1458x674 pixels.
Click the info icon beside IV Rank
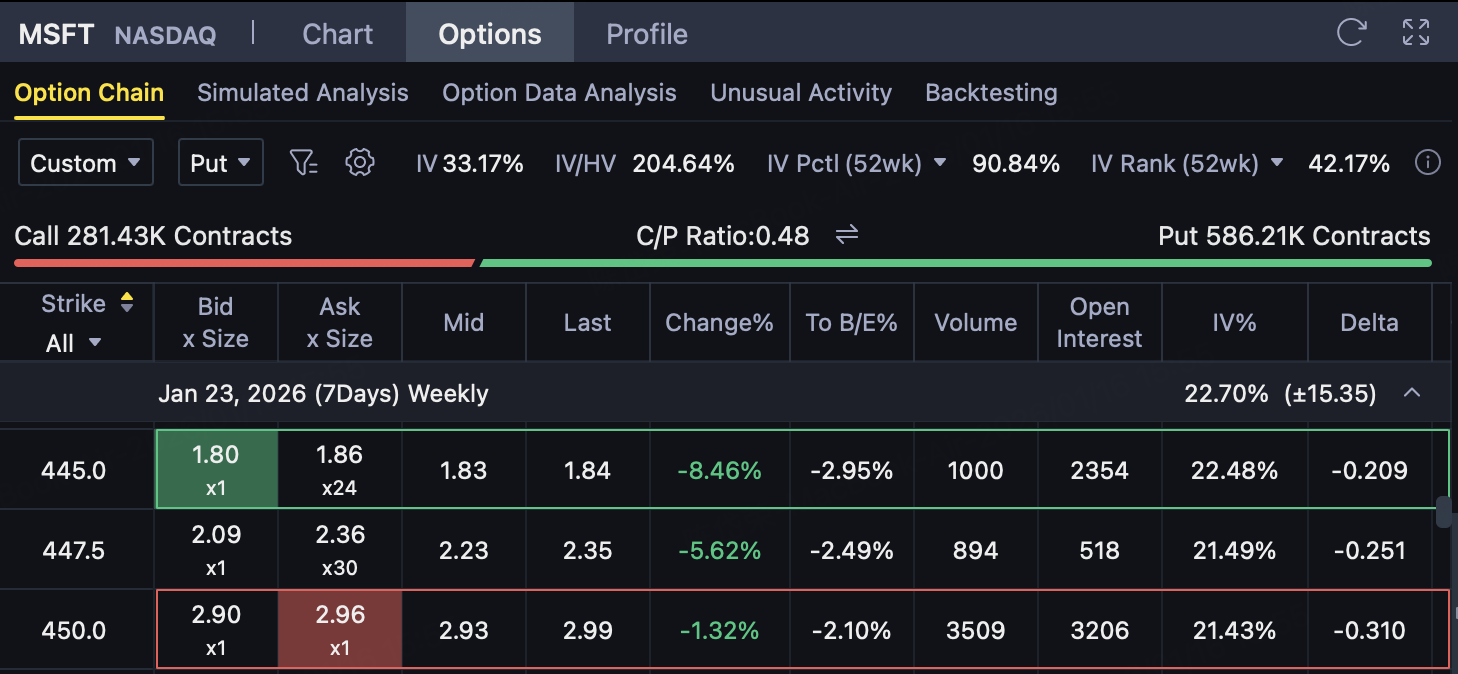coord(1428,163)
